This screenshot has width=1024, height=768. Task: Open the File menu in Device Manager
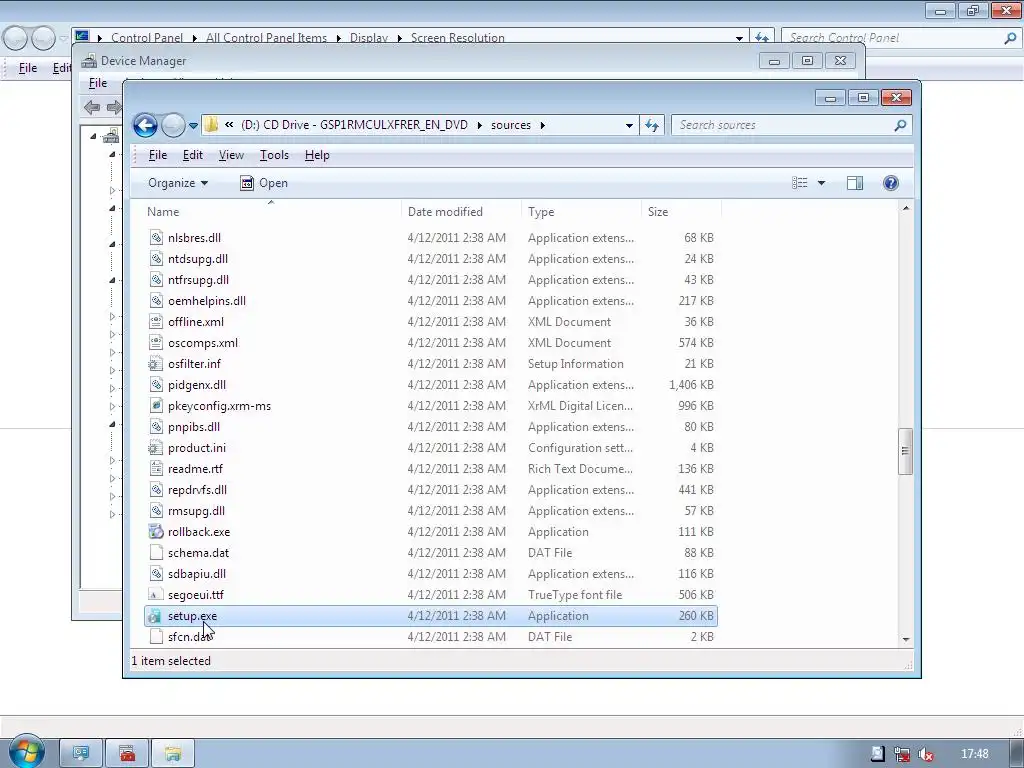coord(98,83)
